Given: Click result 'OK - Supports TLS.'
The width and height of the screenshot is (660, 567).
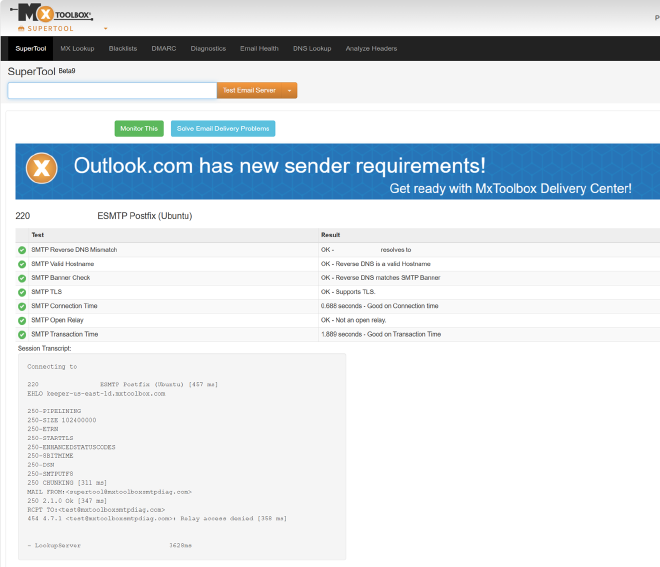Looking at the screenshot, I should [x=348, y=292].
